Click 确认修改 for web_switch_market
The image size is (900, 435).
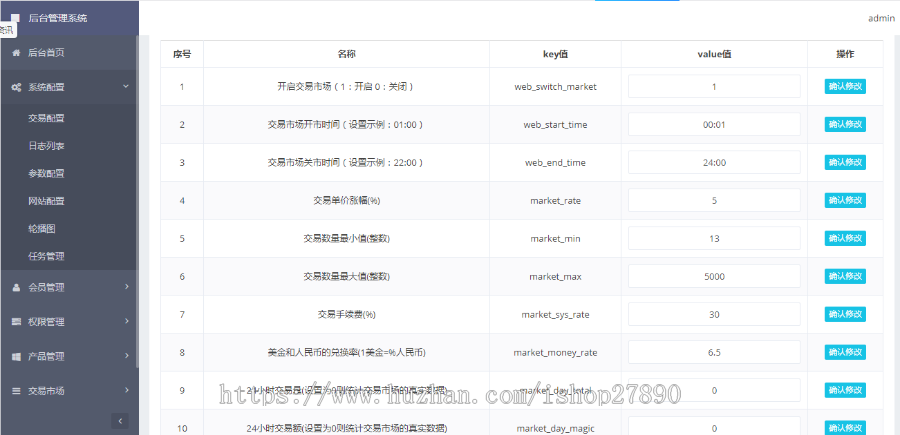click(845, 87)
